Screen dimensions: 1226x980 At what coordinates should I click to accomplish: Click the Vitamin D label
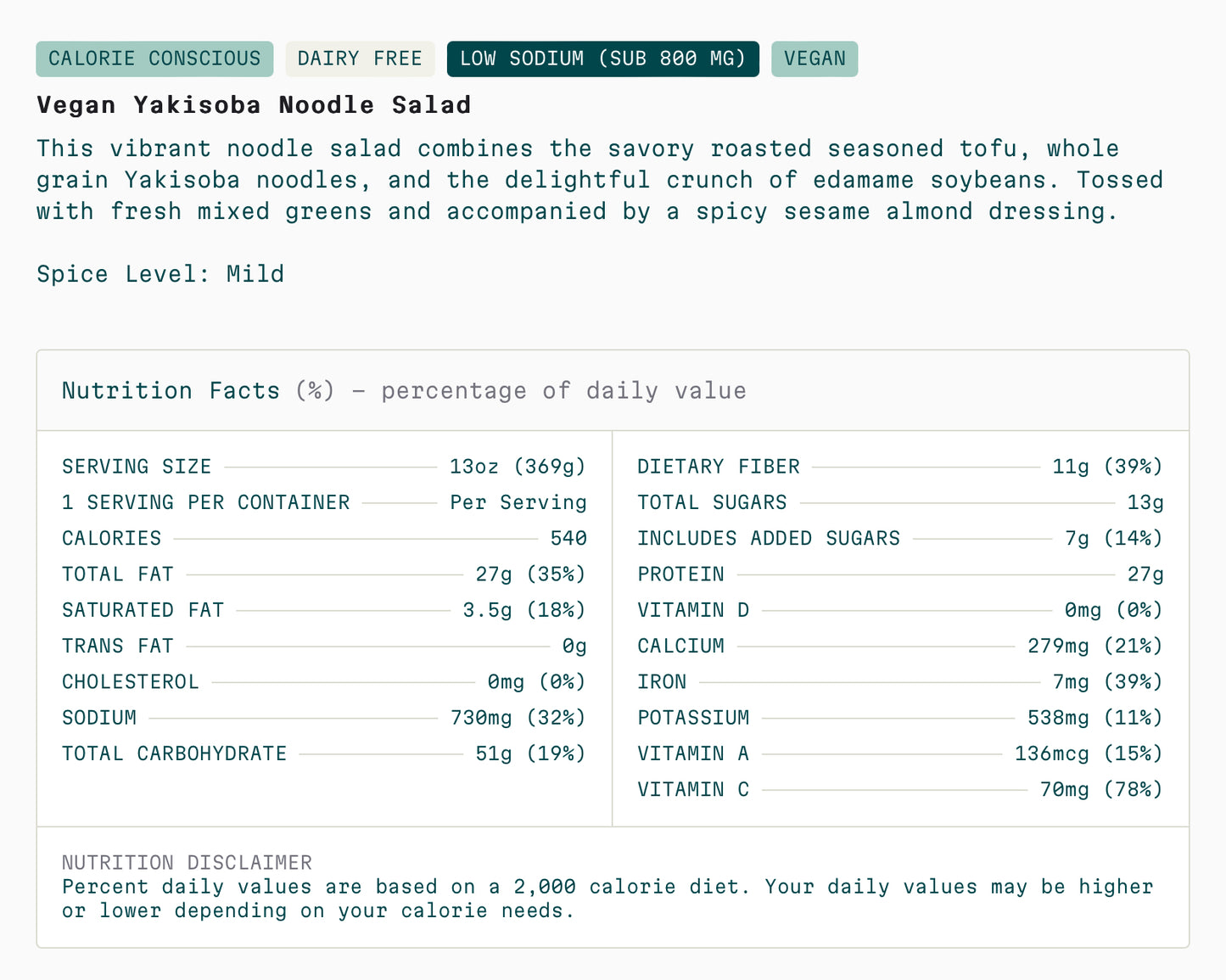[x=693, y=610]
